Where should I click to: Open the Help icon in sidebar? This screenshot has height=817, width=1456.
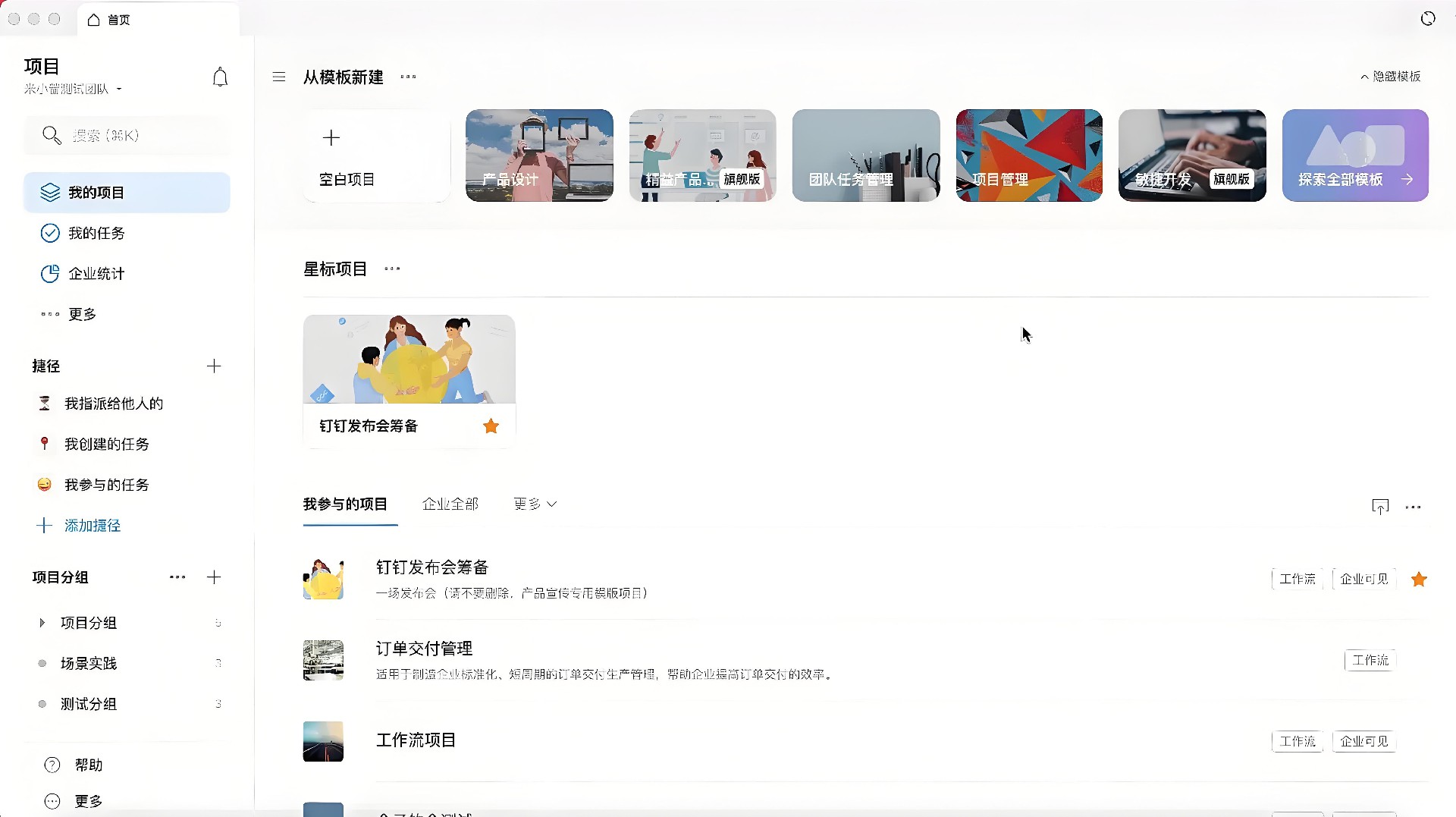(52, 765)
